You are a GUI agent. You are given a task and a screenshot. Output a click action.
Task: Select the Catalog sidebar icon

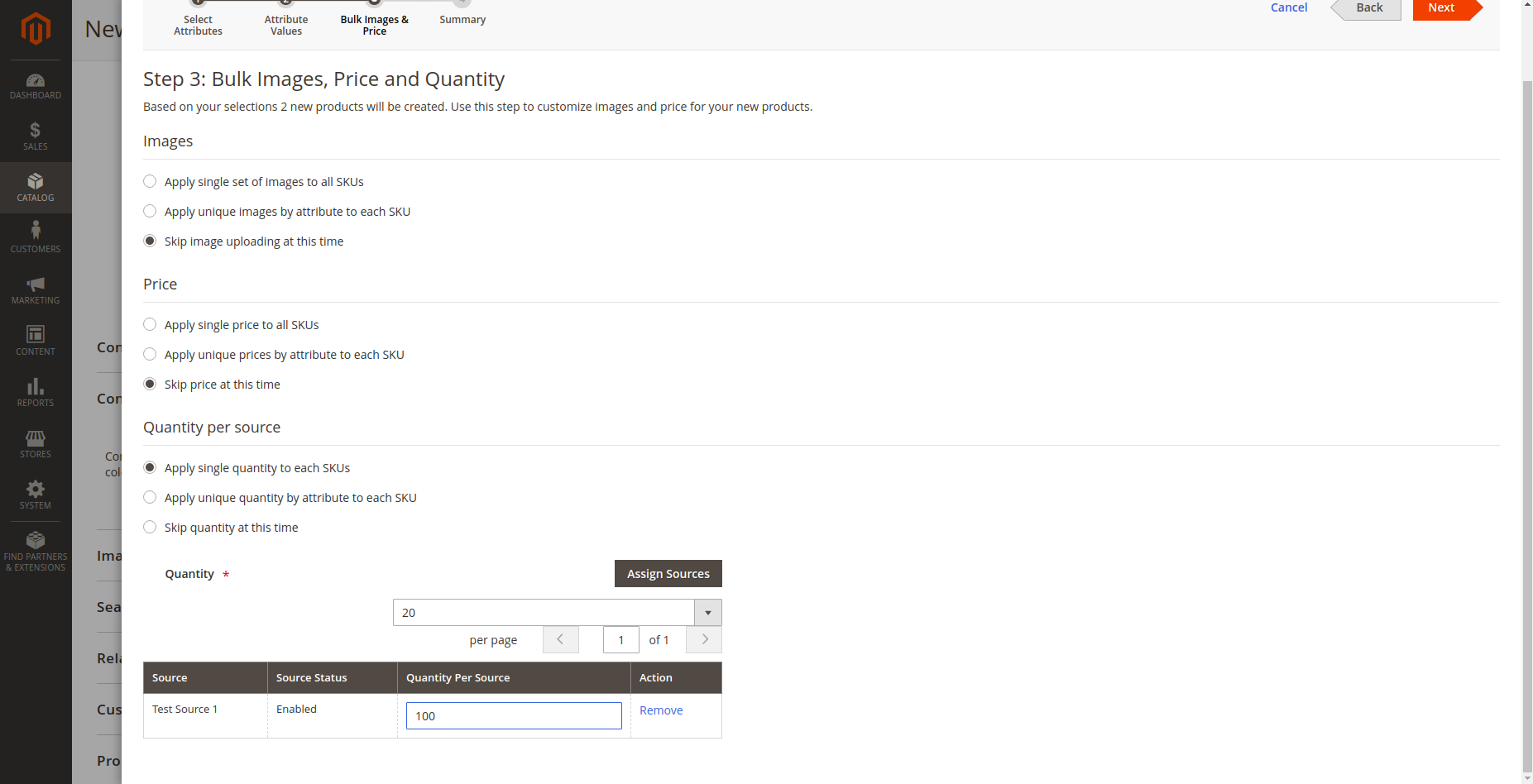(35, 187)
